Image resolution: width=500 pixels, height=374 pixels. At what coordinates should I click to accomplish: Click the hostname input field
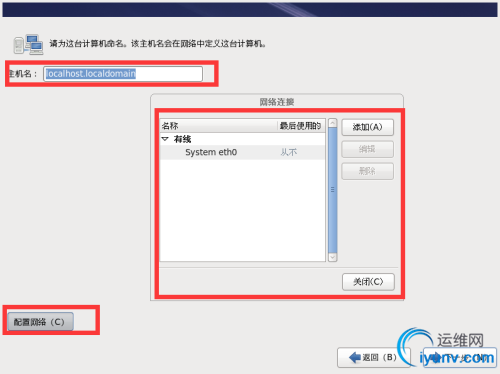click(123, 74)
